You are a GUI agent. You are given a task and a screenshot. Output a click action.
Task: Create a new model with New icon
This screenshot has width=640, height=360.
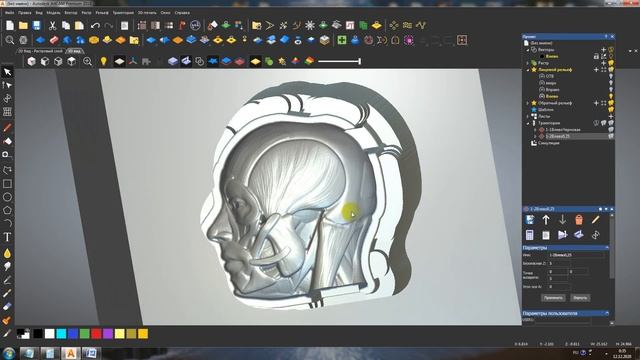[10, 25]
